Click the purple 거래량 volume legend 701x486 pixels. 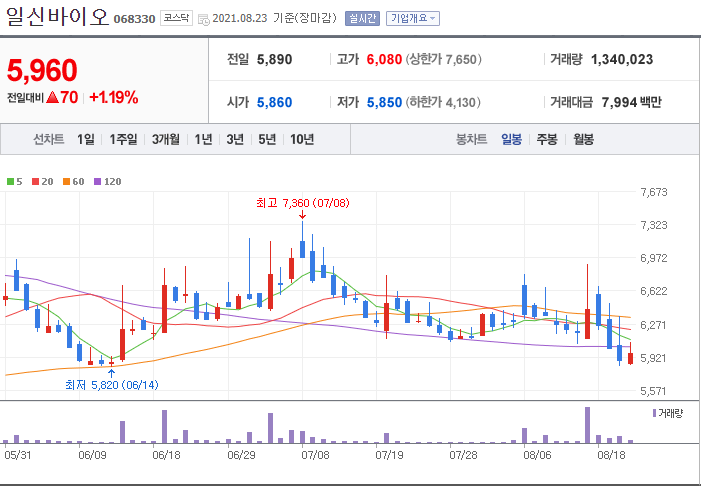[x=668, y=413]
